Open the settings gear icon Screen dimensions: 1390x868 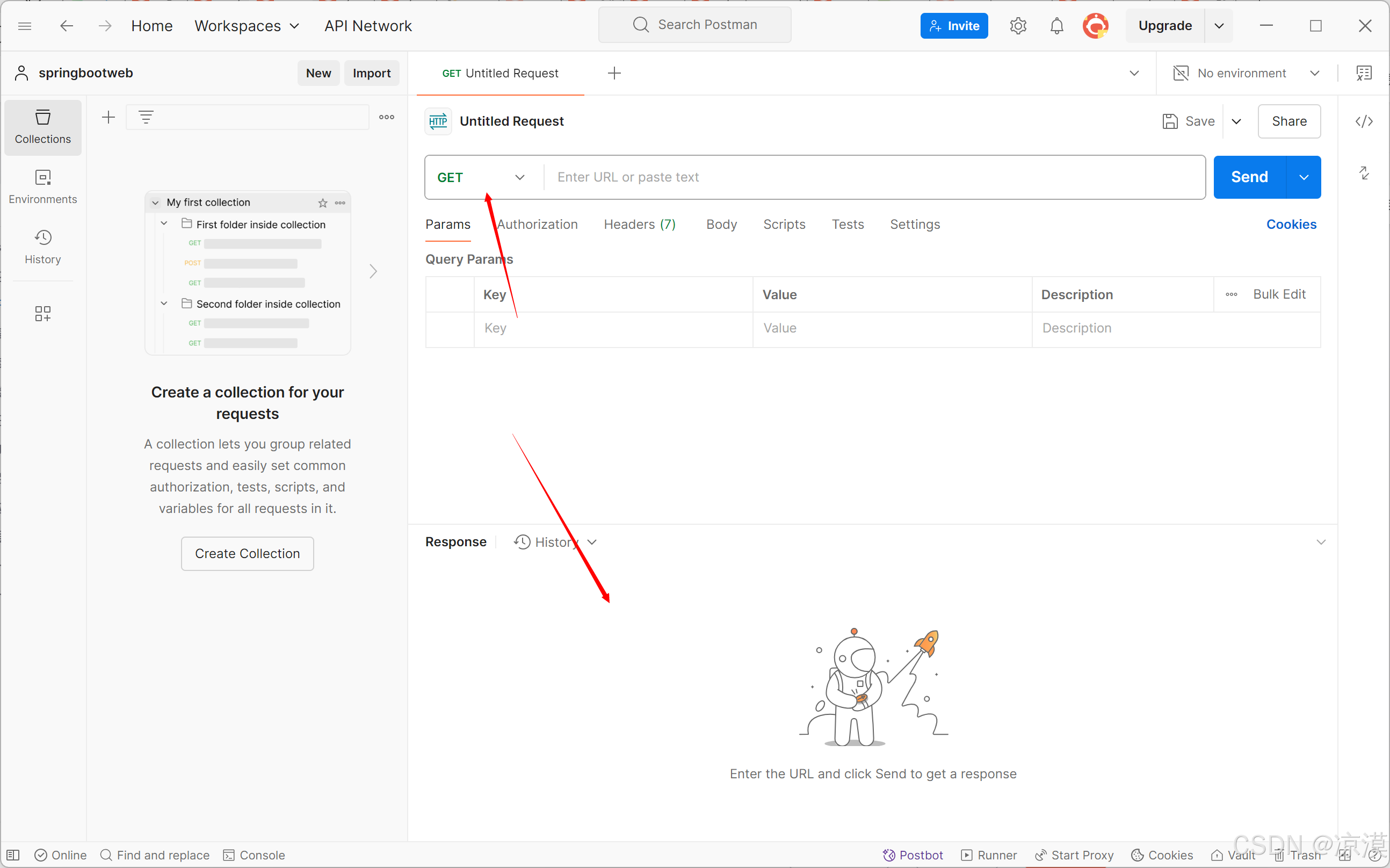tap(1018, 26)
